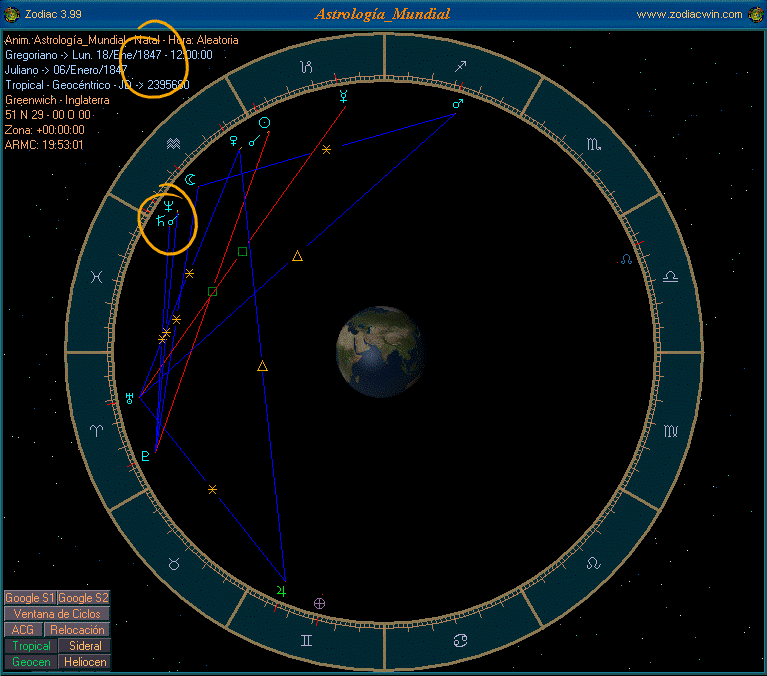Select the Uranus glyph near Aries

(x=129, y=397)
